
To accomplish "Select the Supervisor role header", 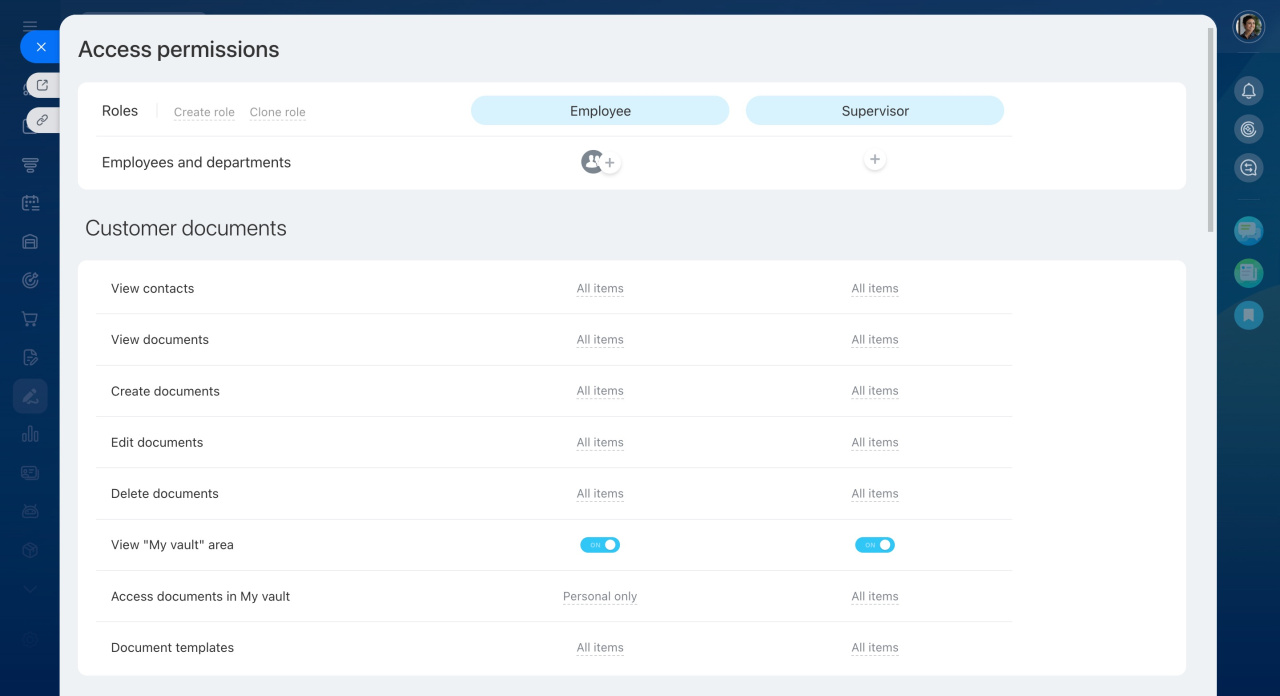I will coord(874,111).
